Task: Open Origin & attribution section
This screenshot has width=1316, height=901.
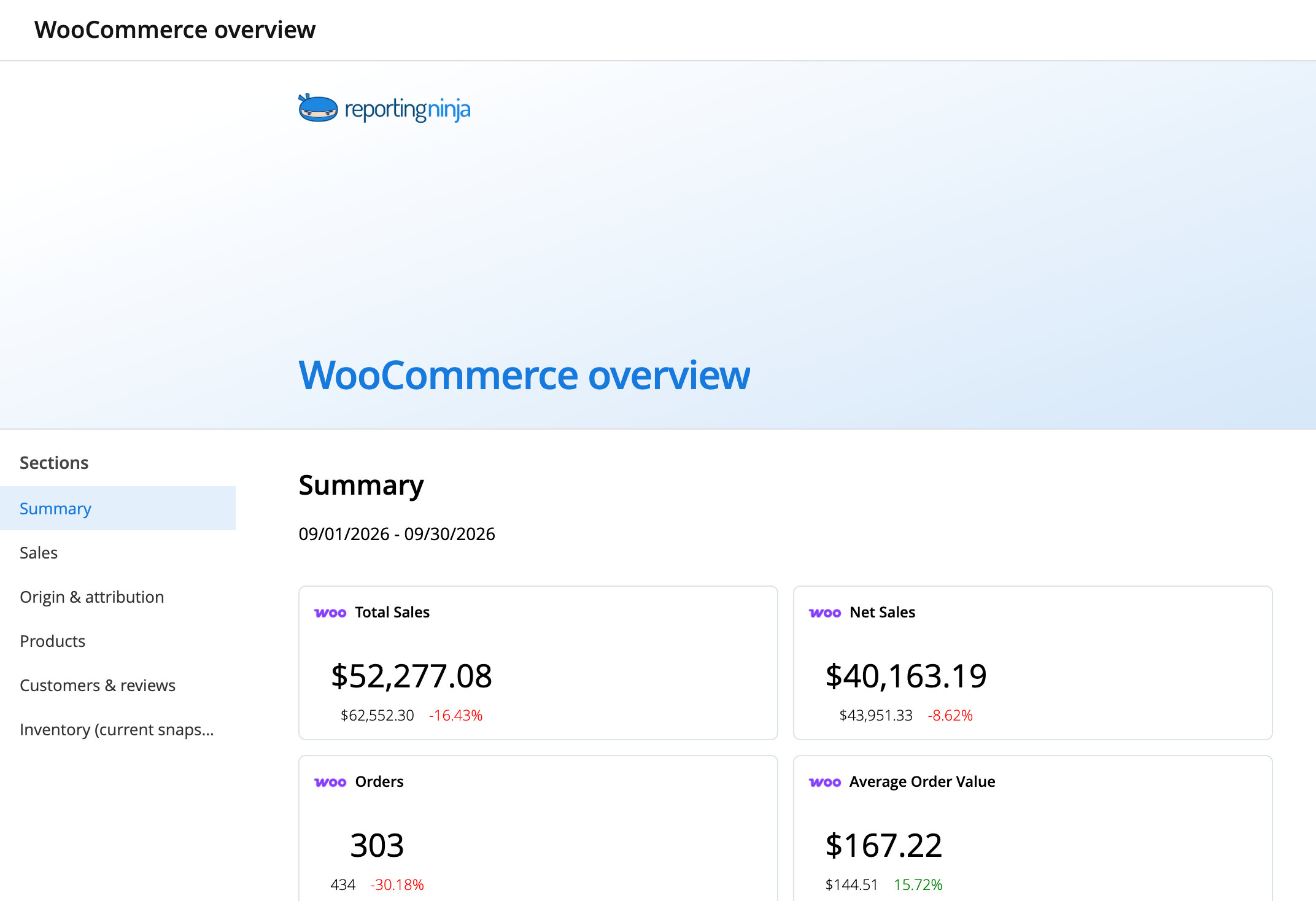Action: tap(118, 597)
